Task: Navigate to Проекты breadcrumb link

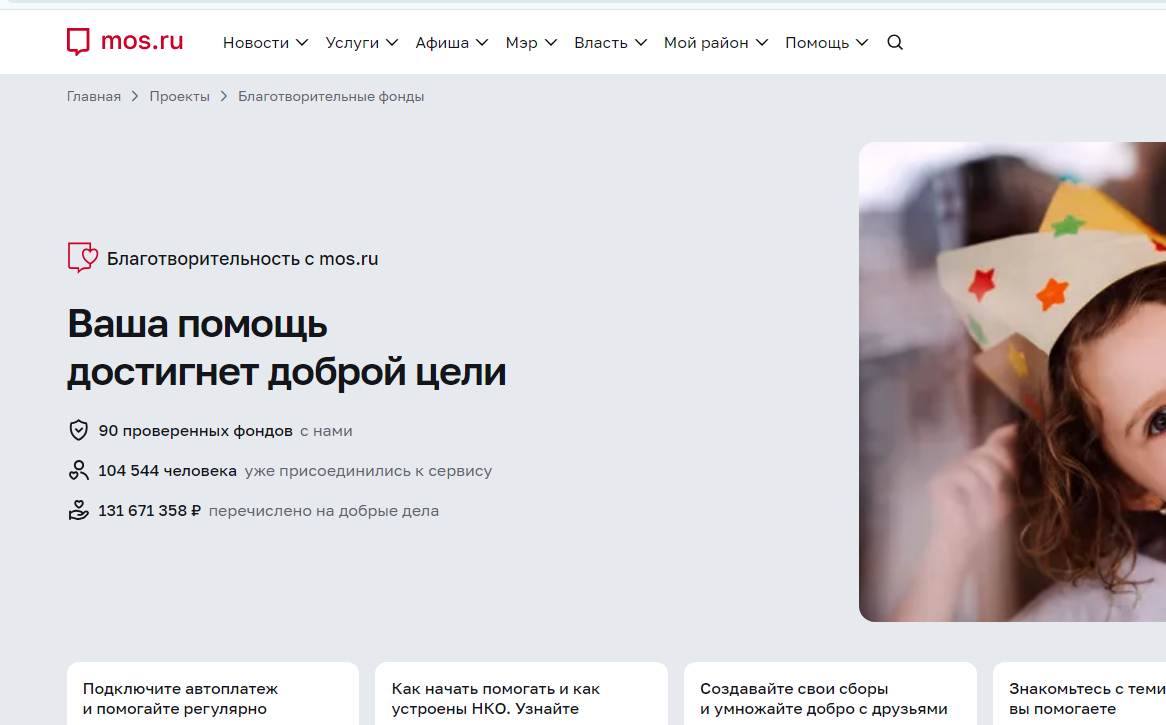Action: [180, 97]
